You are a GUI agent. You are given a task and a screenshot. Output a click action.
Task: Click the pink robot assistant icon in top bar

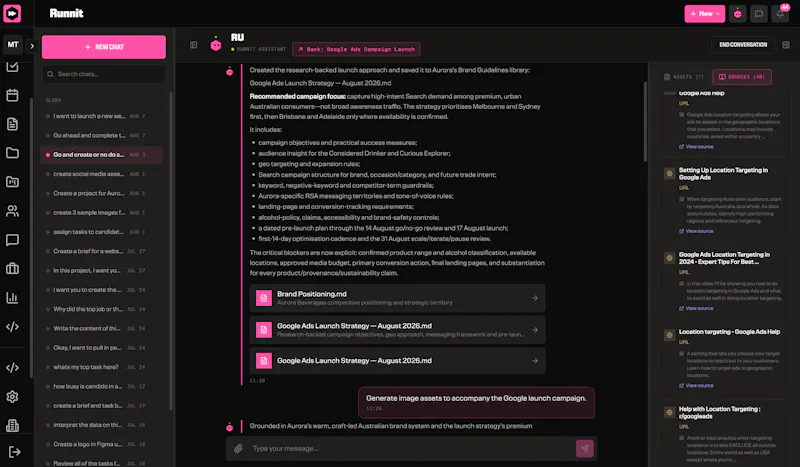point(737,14)
